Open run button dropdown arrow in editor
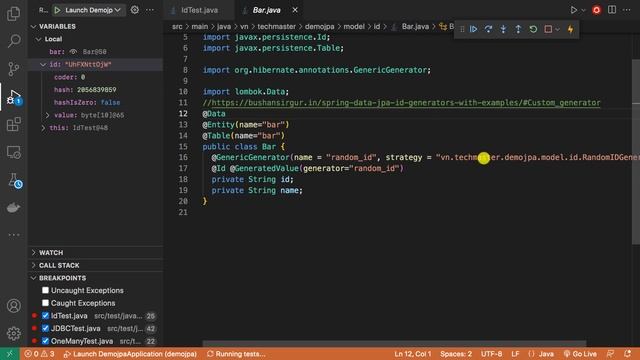 point(583,10)
